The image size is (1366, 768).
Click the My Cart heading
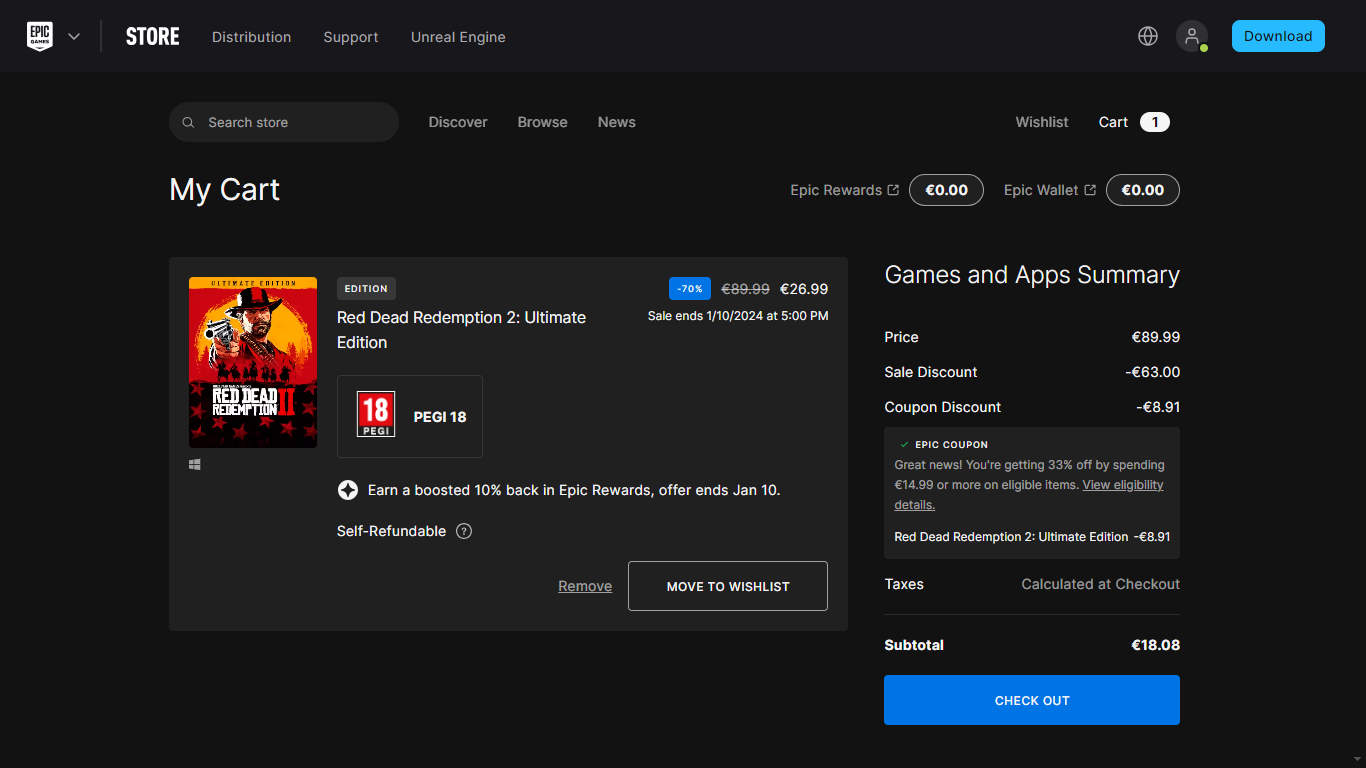pyautogui.click(x=225, y=190)
